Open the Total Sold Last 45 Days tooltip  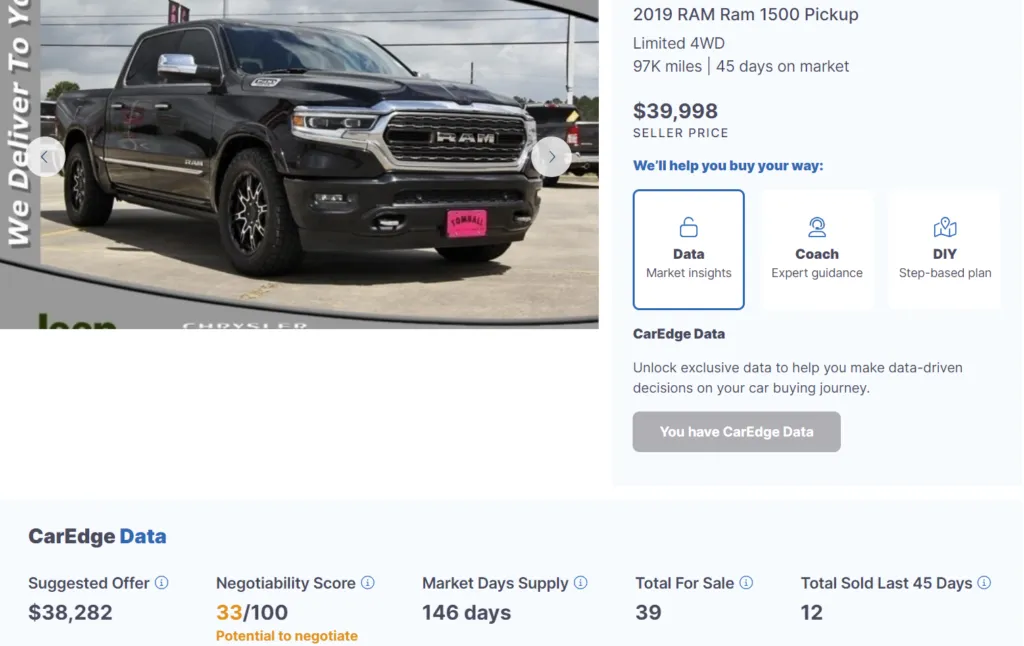pos(985,583)
